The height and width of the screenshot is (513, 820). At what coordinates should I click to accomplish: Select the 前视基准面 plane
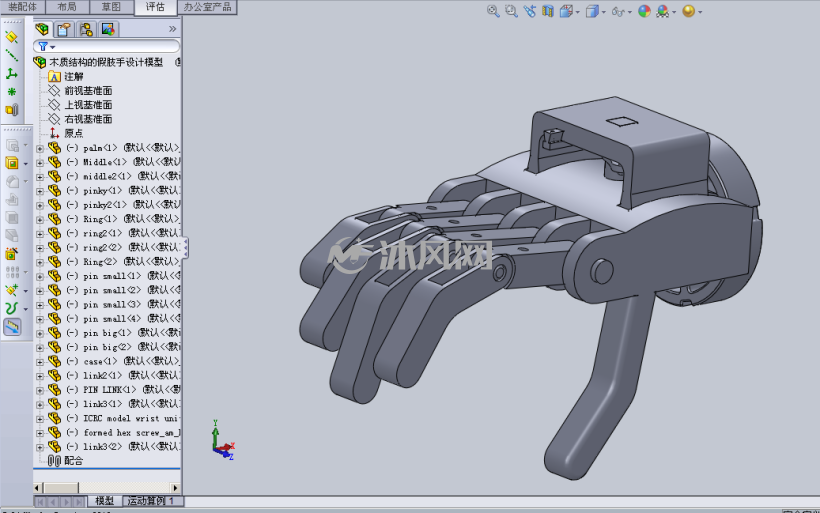[x=88, y=90]
